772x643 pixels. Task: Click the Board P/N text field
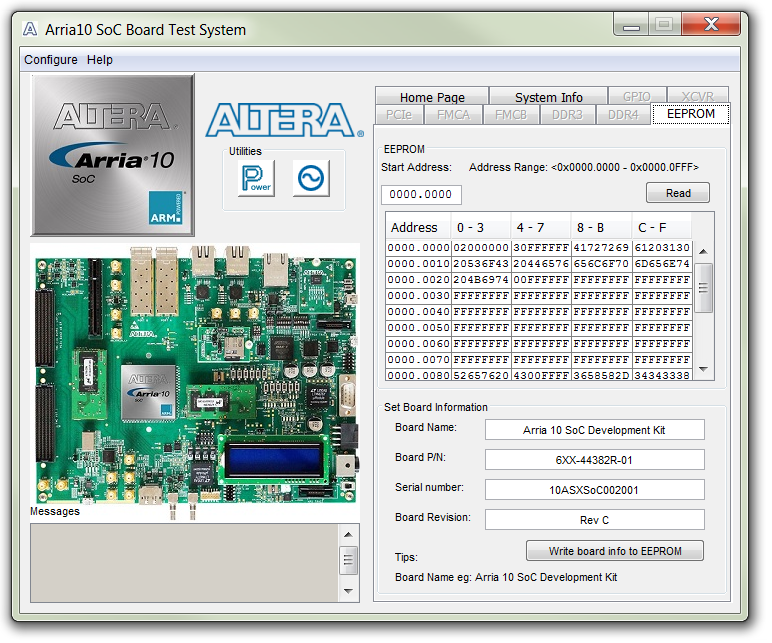tap(594, 460)
